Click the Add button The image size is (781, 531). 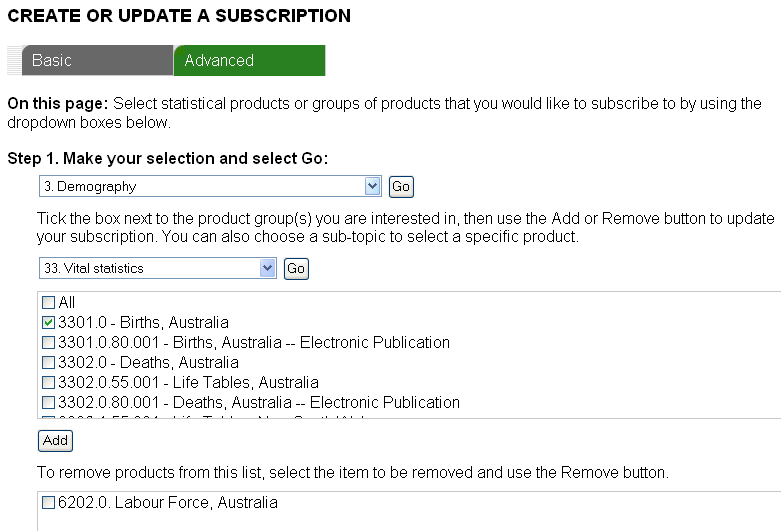point(55,440)
